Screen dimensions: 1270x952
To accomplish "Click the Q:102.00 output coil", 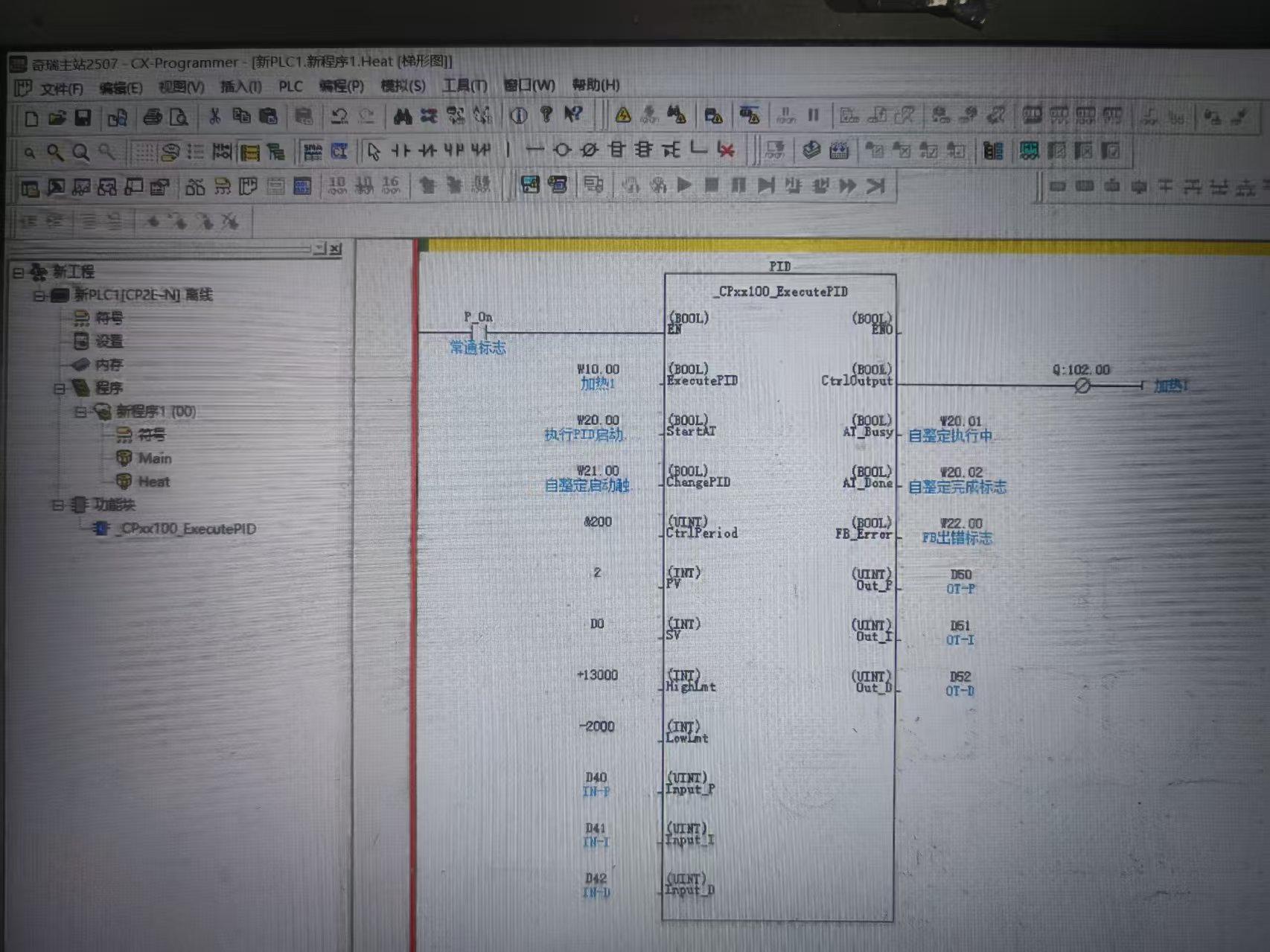I will 1082,386.
